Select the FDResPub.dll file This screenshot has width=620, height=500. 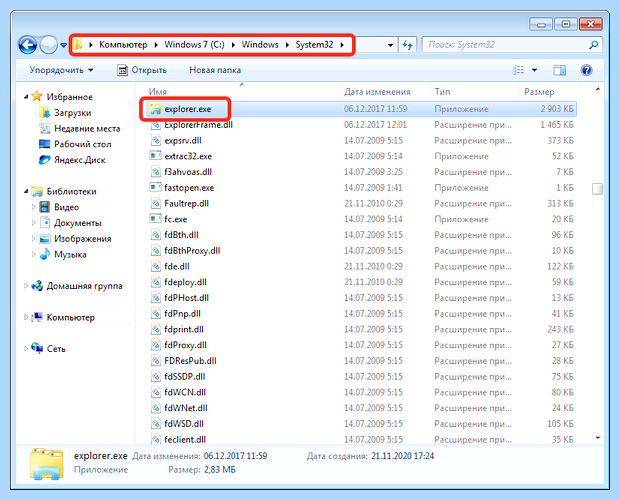pyautogui.click(x=361, y=361)
